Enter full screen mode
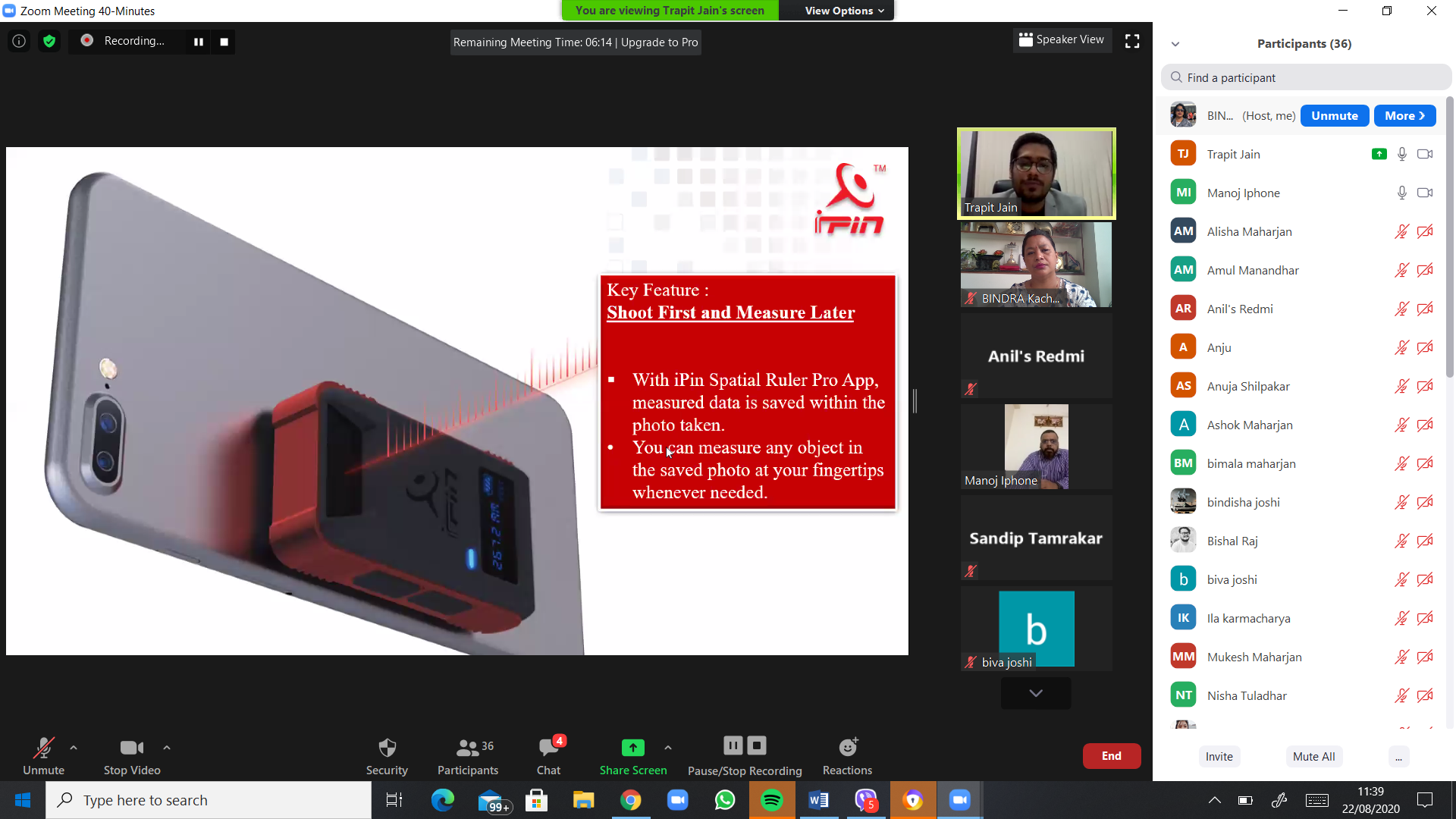1456x819 pixels. pos(1132,42)
